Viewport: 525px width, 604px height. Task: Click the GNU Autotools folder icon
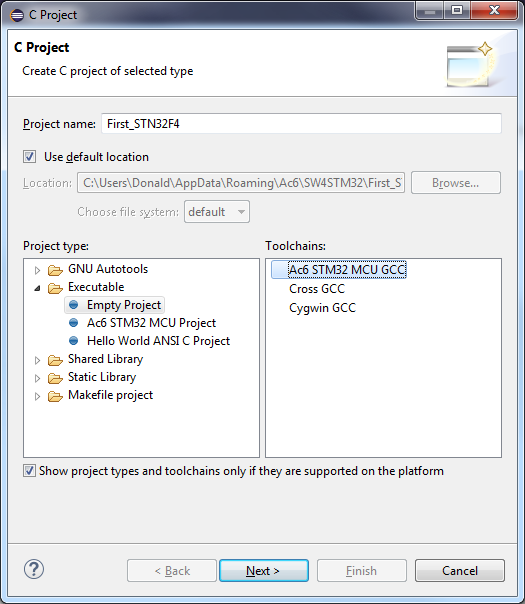[55, 270]
